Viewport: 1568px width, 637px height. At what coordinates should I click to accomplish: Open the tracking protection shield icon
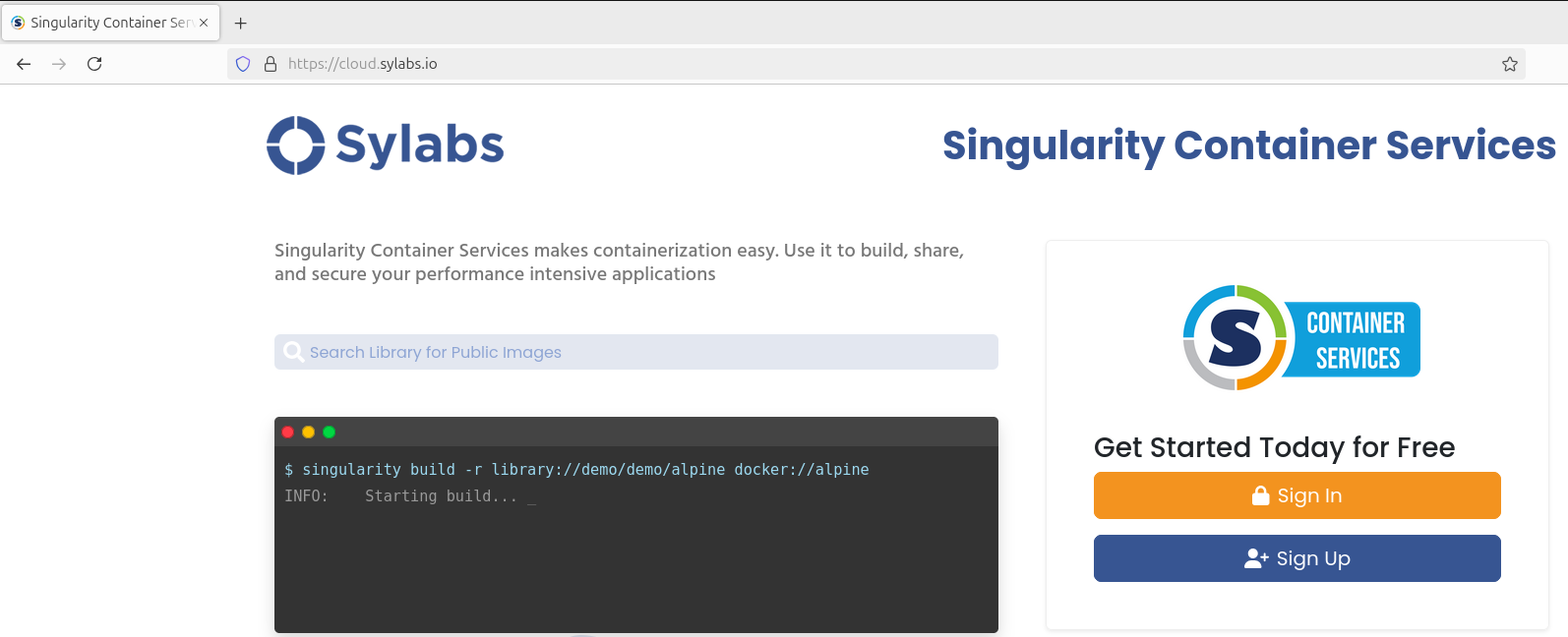pos(243,64)
